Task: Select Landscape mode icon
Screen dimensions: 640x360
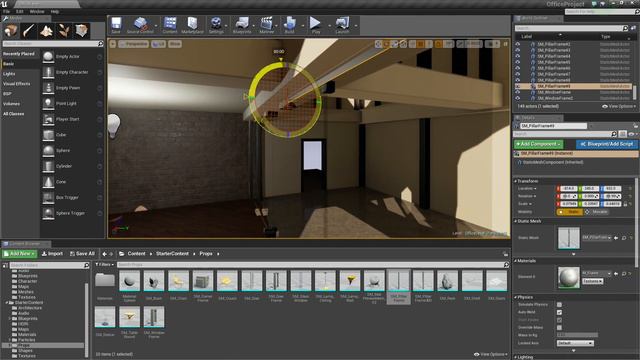Action: coord(46,31)
